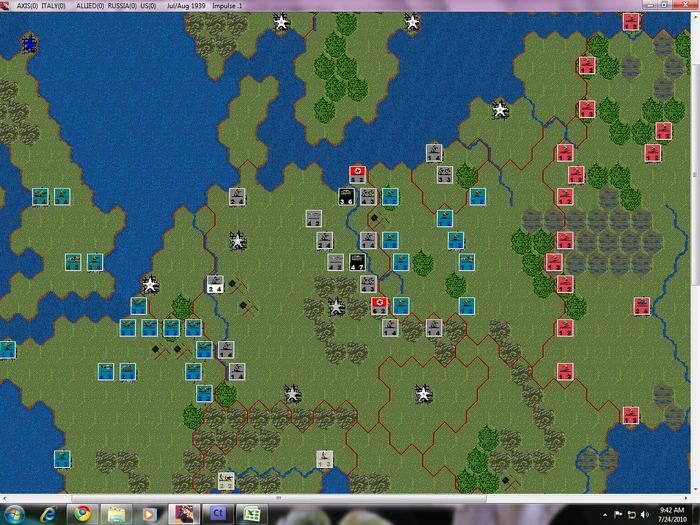Viewport: 700px width, 525px height.
Task: Open the ITALY(0) menu
Action: (53, 6)
